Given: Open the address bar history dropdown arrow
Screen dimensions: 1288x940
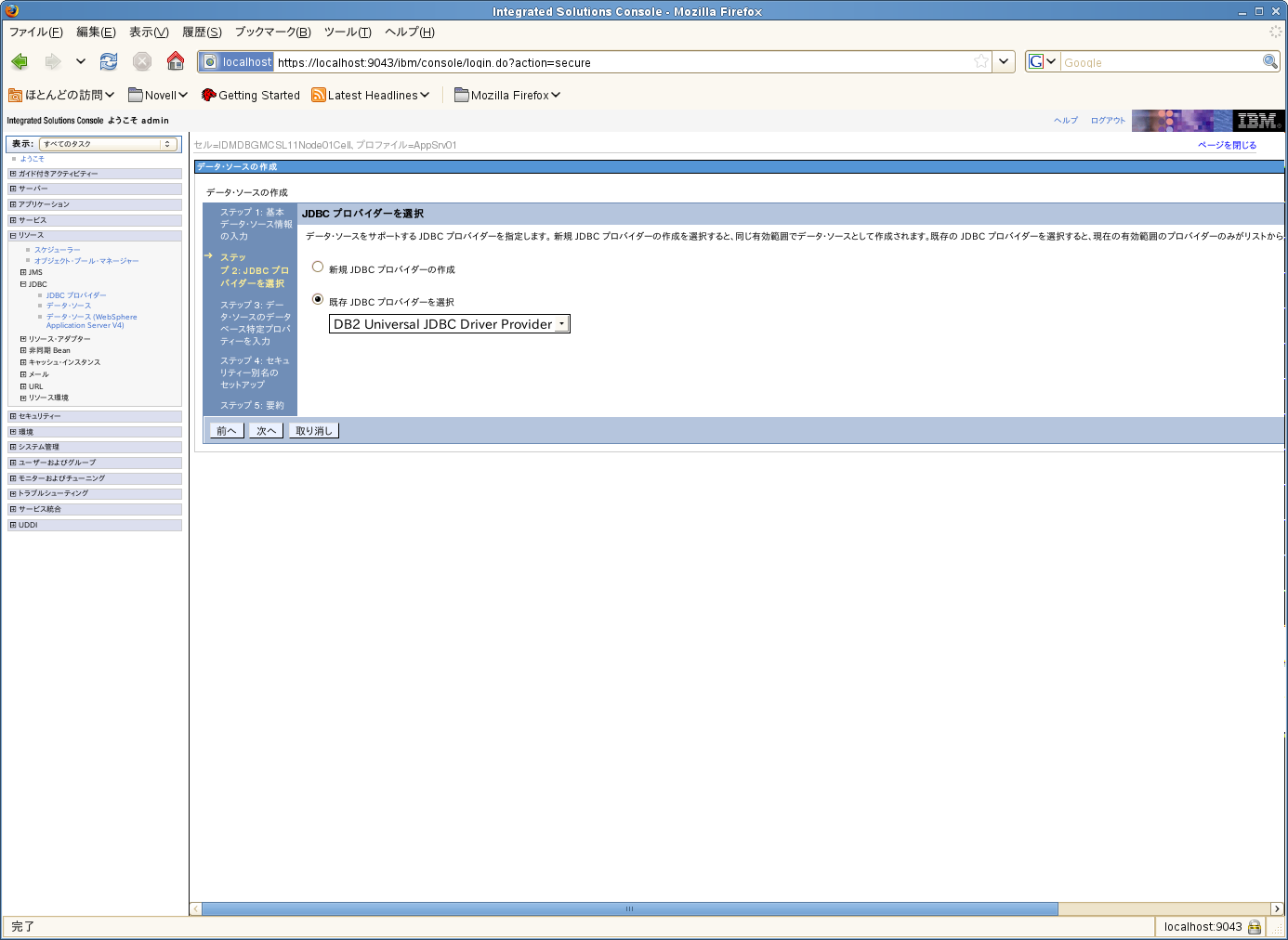Looking at the screenshot, I should click(x=1004, y=62).
